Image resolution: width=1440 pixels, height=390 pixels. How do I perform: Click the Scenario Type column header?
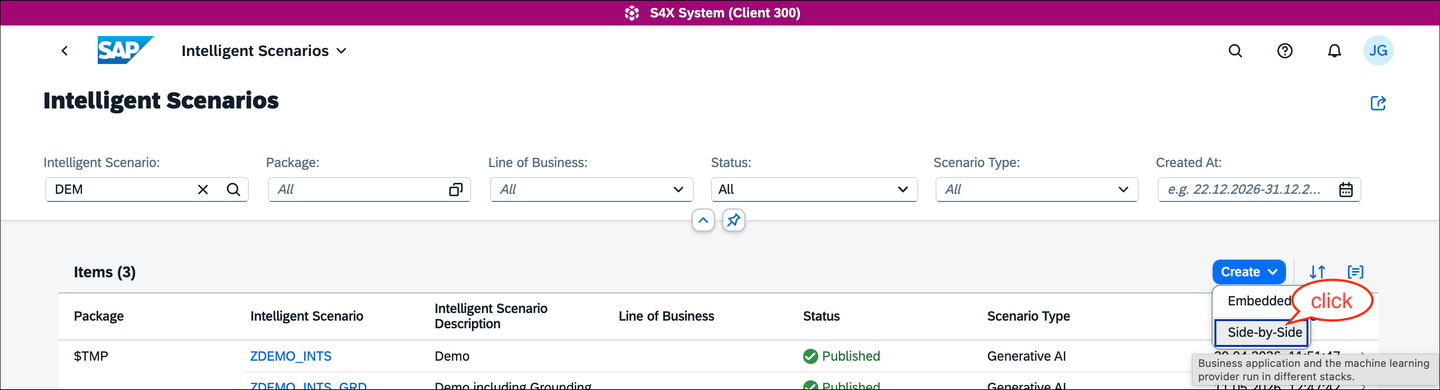pyautogui.click(x=1028, y=316)
